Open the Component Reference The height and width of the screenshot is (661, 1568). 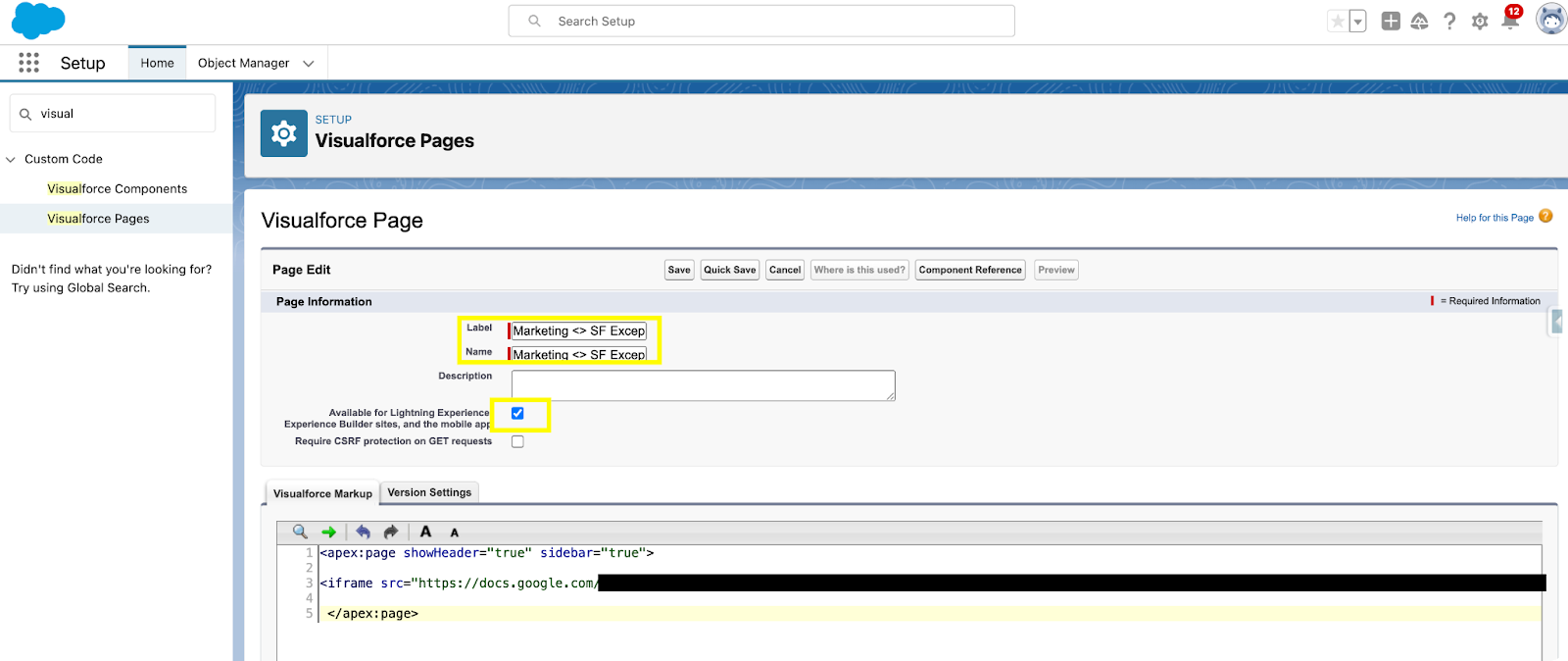point(970,270)
